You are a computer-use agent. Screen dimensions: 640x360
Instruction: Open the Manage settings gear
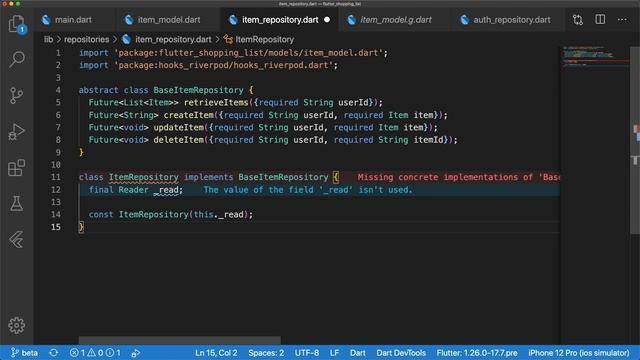click(17, 325)
